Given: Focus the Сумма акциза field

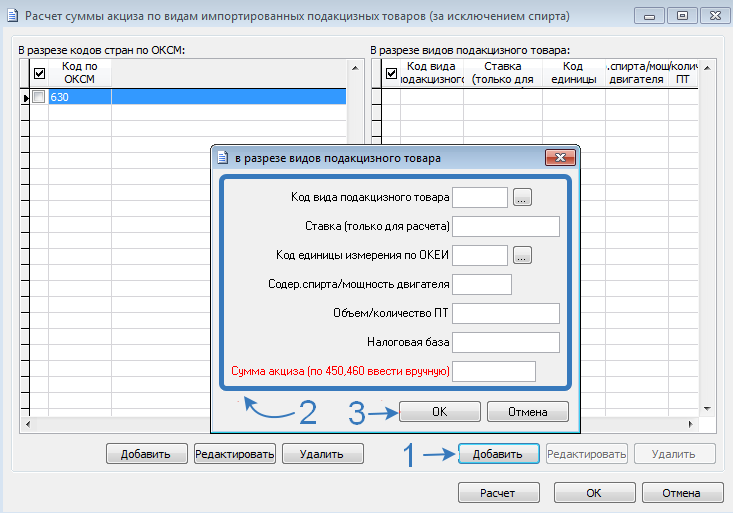Looking at the screenshot, I should click(494, 371).
